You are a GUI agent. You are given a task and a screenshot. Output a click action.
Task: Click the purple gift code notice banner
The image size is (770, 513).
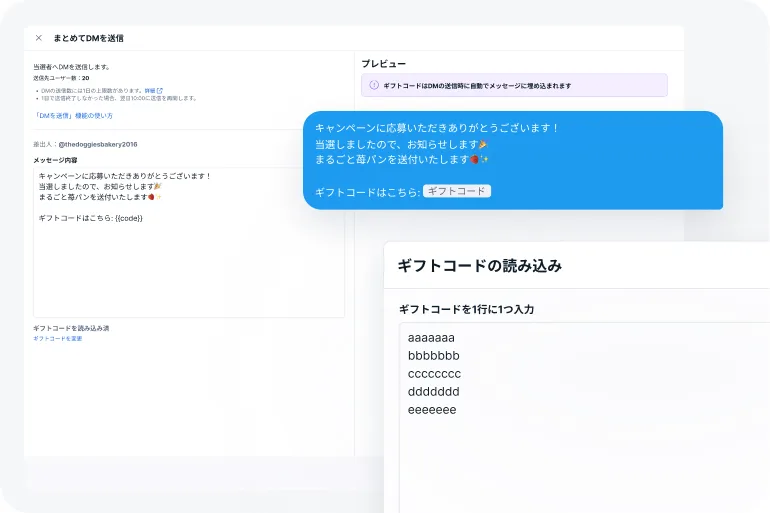(514, 86)
